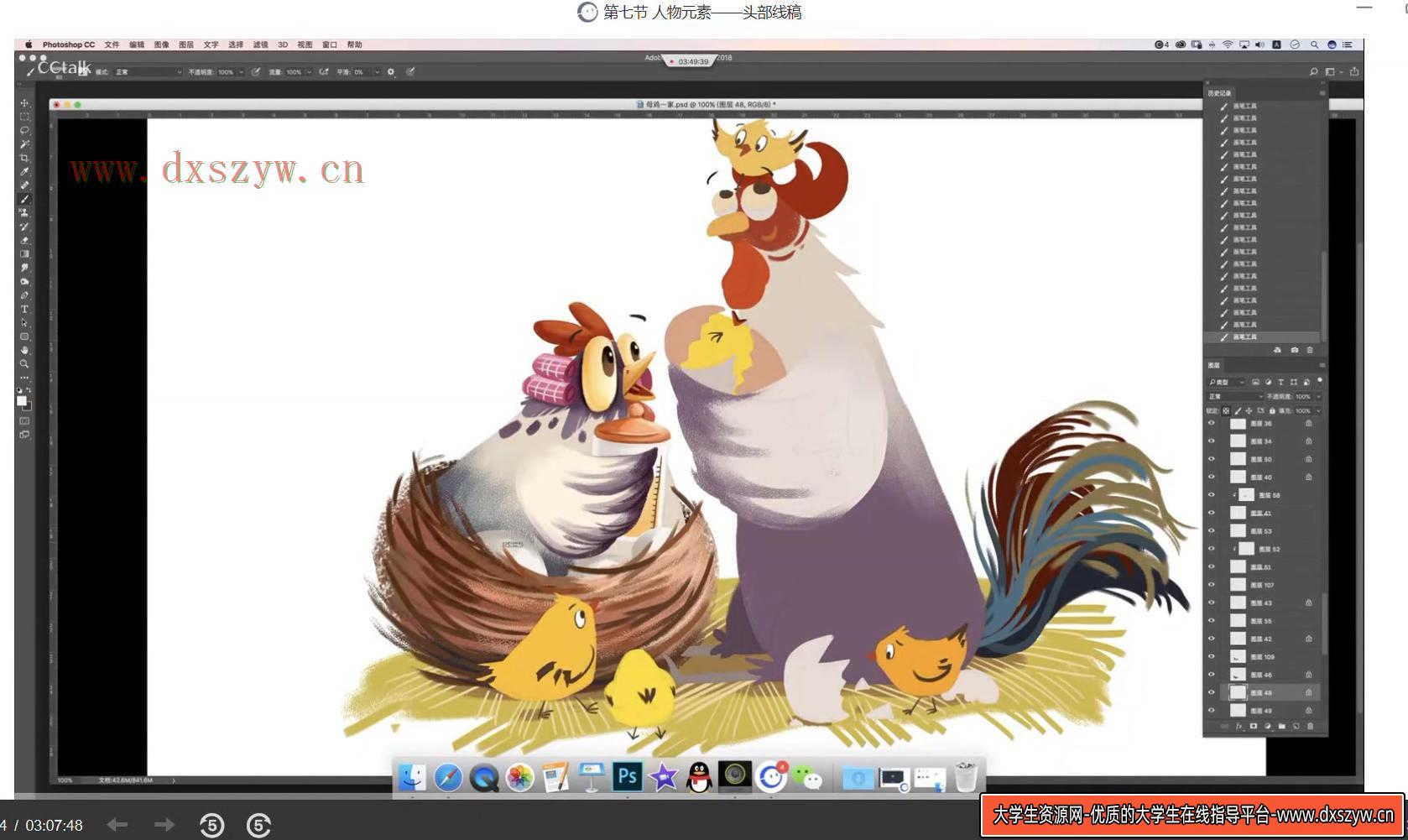This screenshot has width=1408, height=840.
Task: Open Photoshop from the Dock
Action: coord(627,777)
